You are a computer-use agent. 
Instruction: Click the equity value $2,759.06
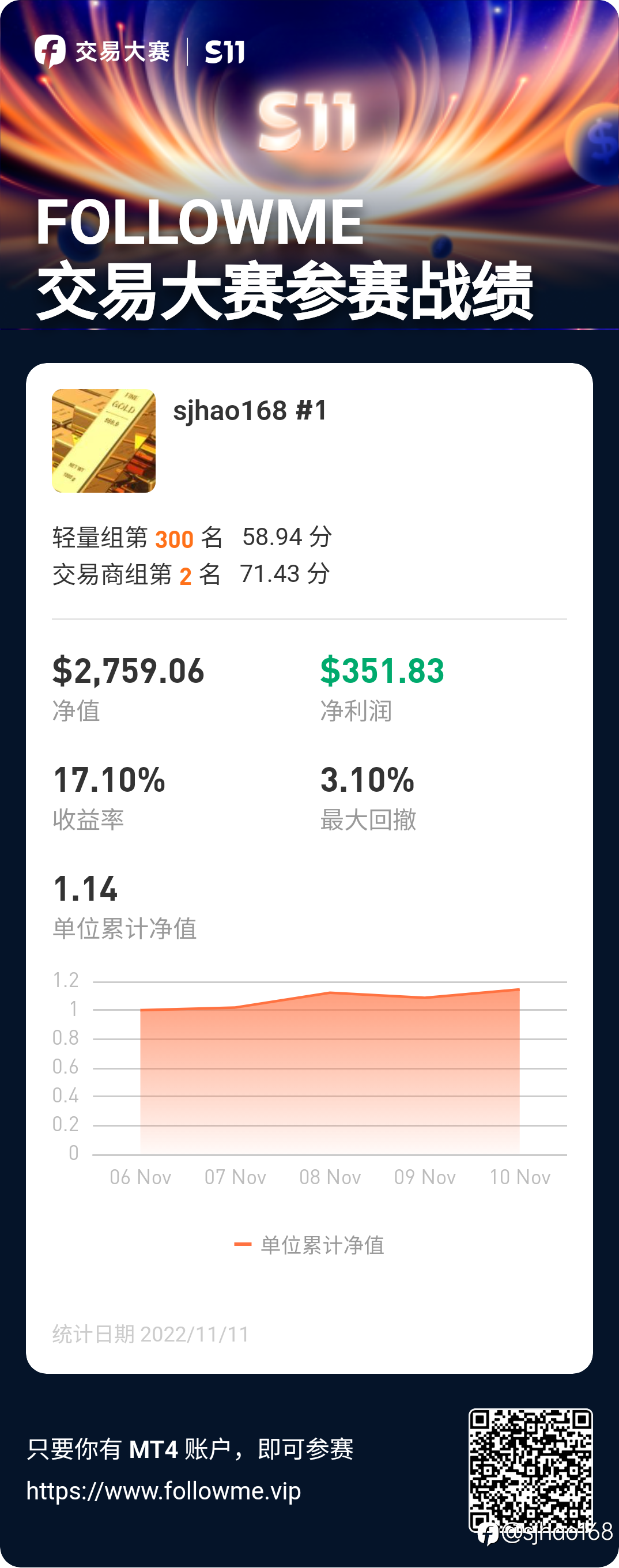(x=129, y=671)
